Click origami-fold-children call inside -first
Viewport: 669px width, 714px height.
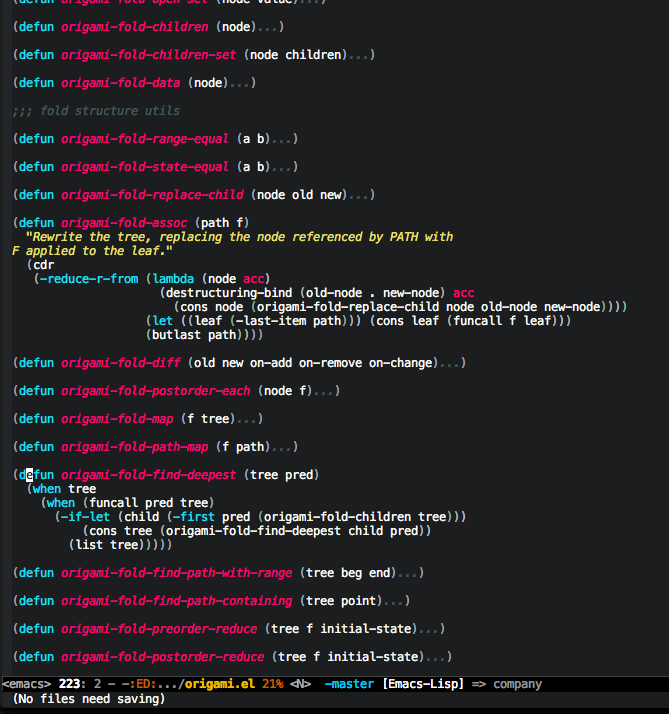pyautogui.click(x=337, y=517)
